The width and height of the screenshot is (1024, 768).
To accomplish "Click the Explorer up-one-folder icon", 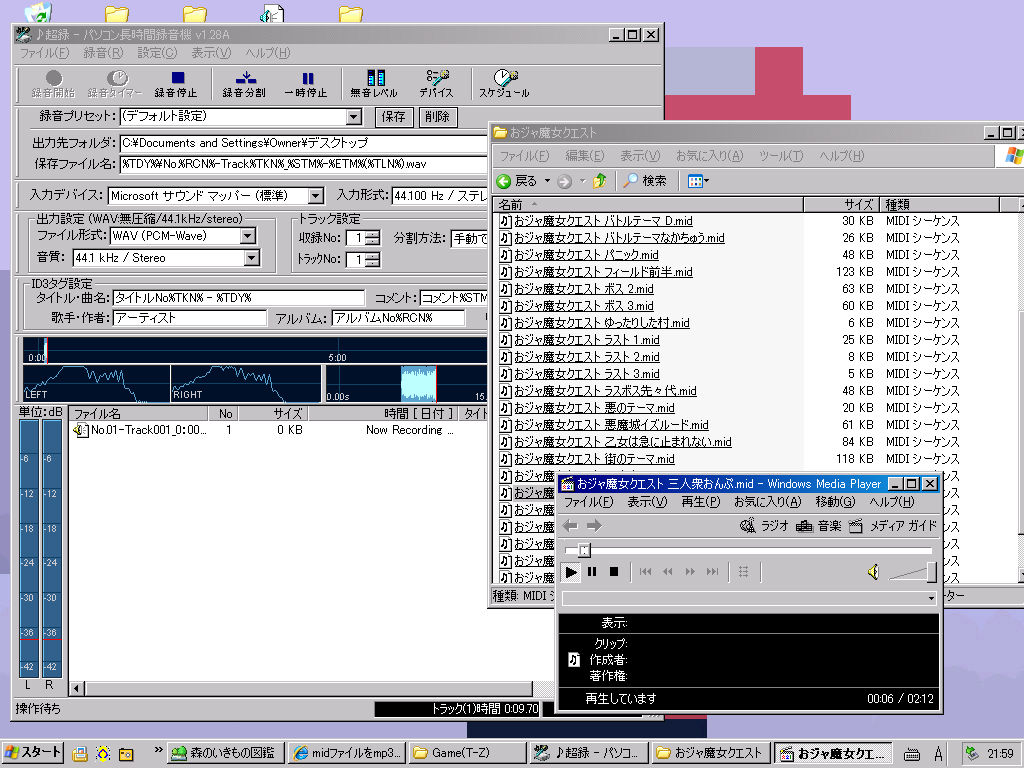I will (600, 181).
